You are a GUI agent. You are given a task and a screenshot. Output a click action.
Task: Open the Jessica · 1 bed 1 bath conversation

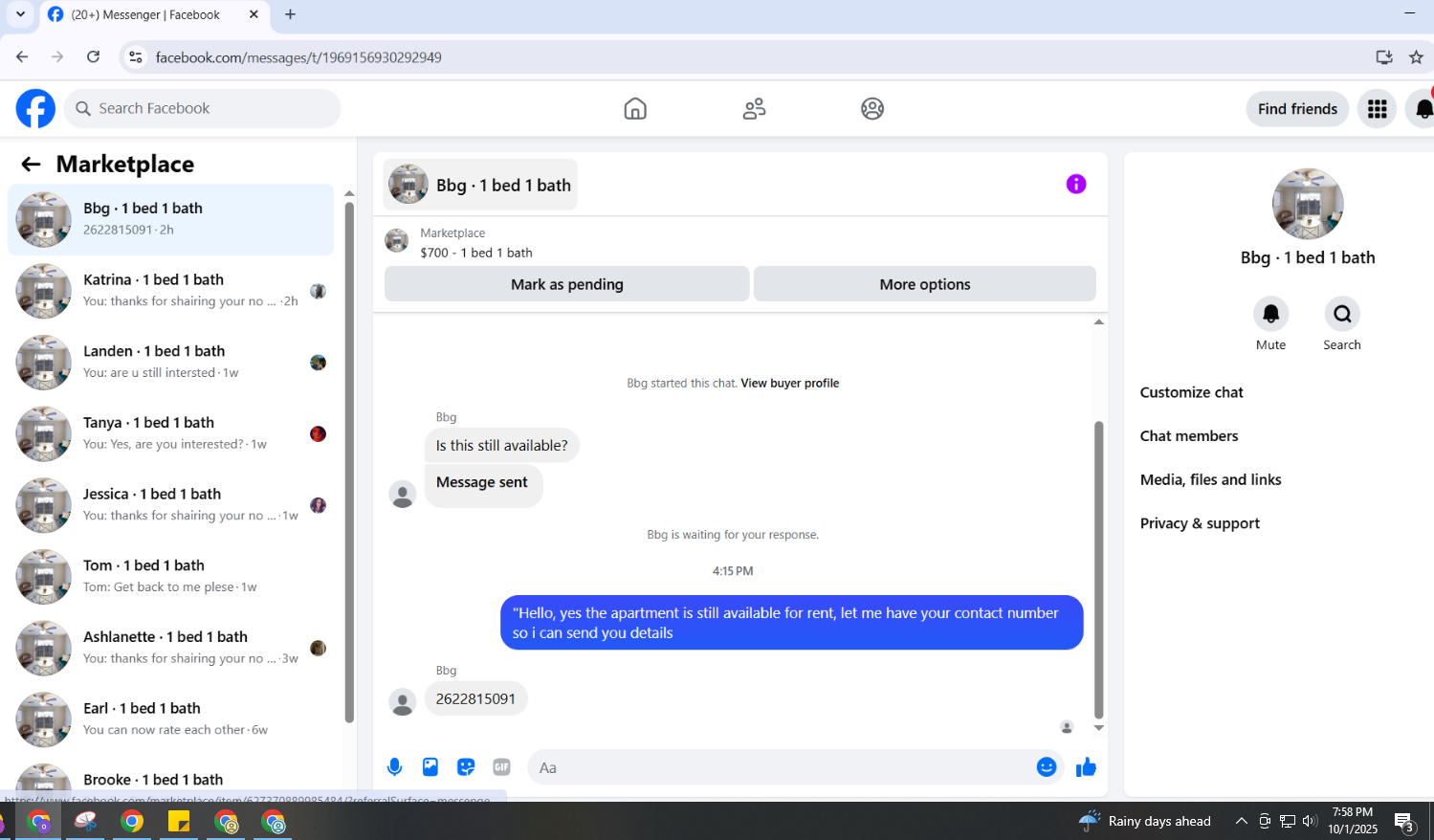[170, 505]
